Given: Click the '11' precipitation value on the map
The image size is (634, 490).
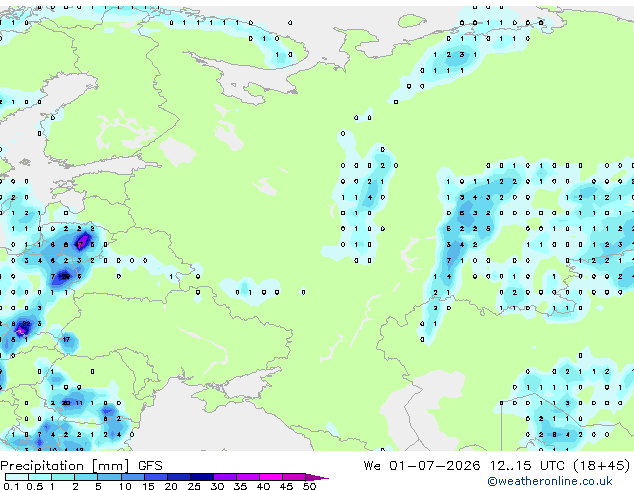Looking at the screenshot, I should (79, 403).
